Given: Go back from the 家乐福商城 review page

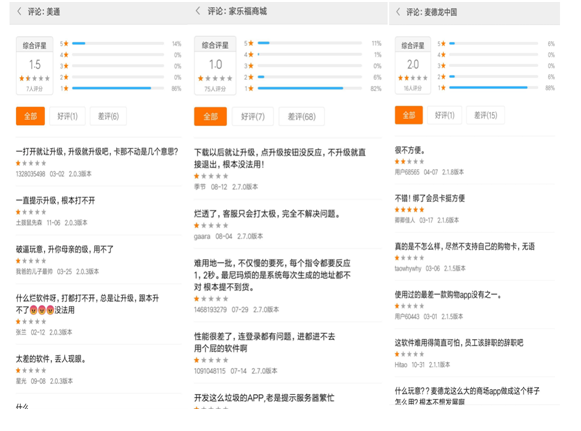Looking at the screenshot, I should [x=198, y=11].
